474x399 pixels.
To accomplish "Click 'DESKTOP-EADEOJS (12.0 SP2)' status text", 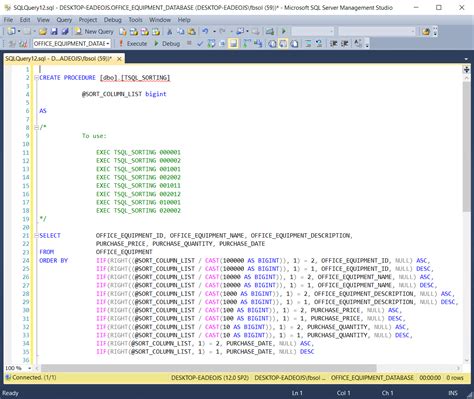I will pyautogui.click(x=210, y=378).
